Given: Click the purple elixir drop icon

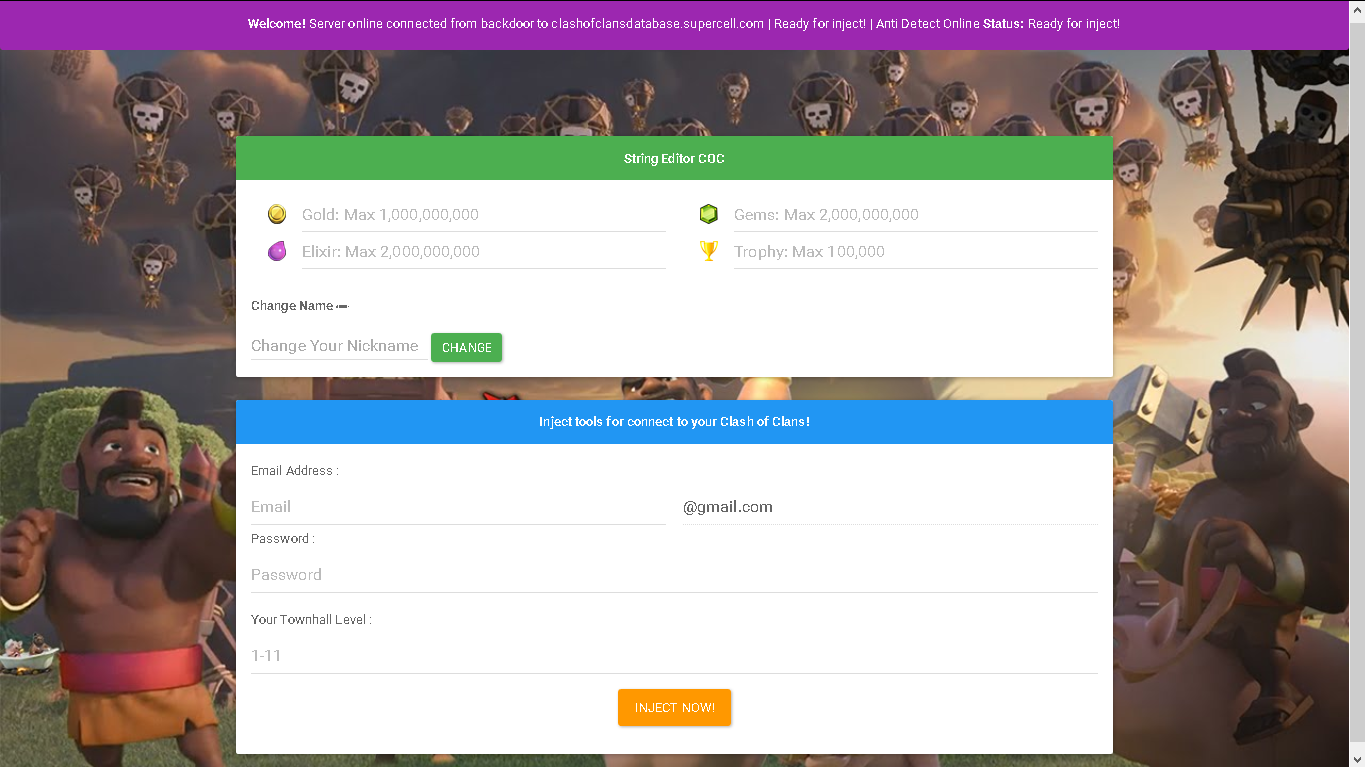Looking at the screenshot, I should coord(277,251).
